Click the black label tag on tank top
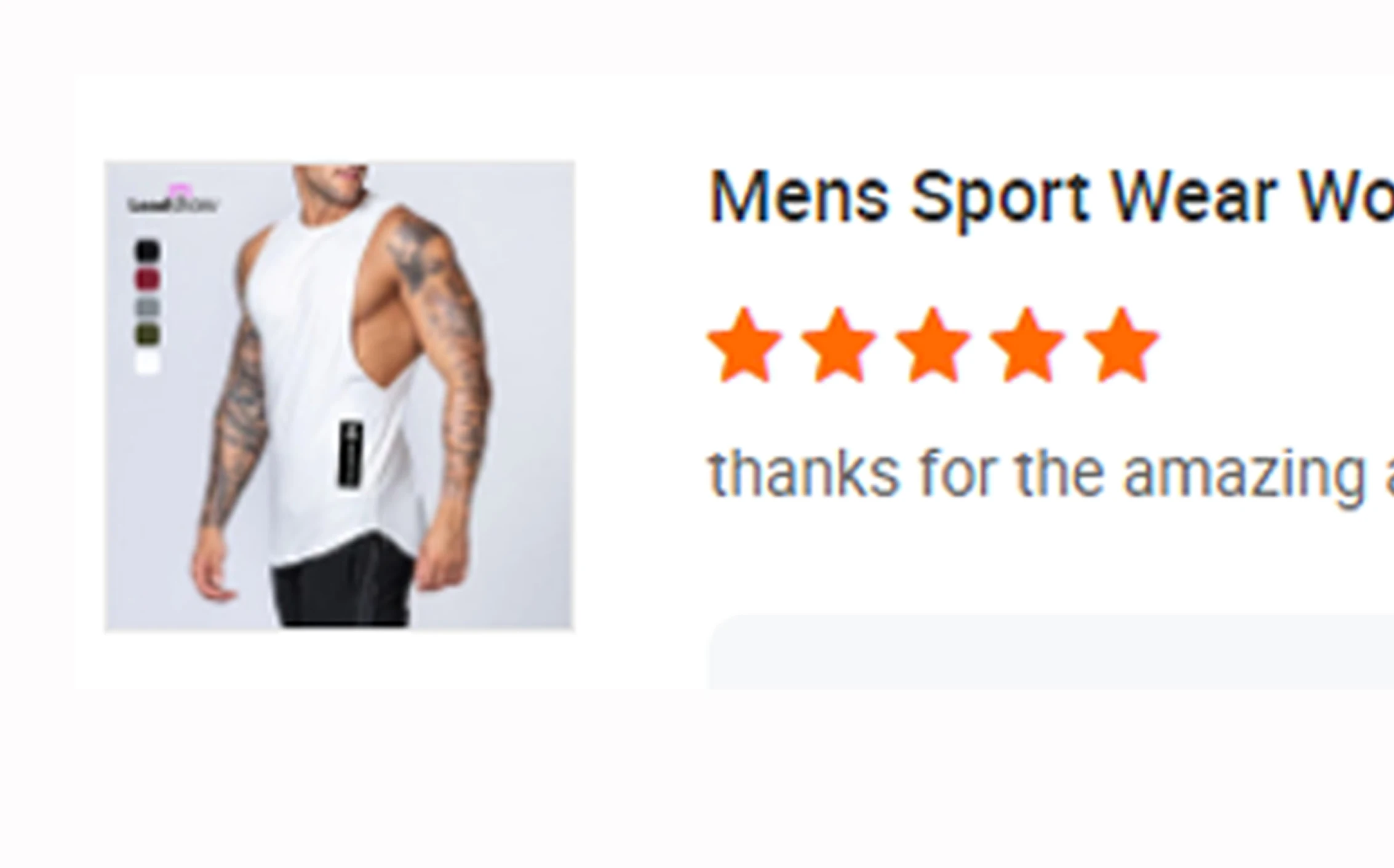 [351, 455]
